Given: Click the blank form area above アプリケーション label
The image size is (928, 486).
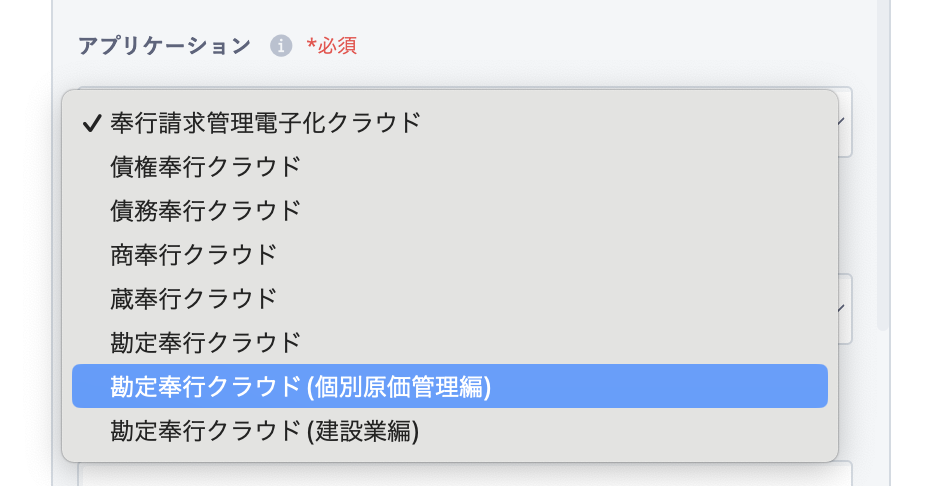Looking at the screenshot, I should 465,13.
